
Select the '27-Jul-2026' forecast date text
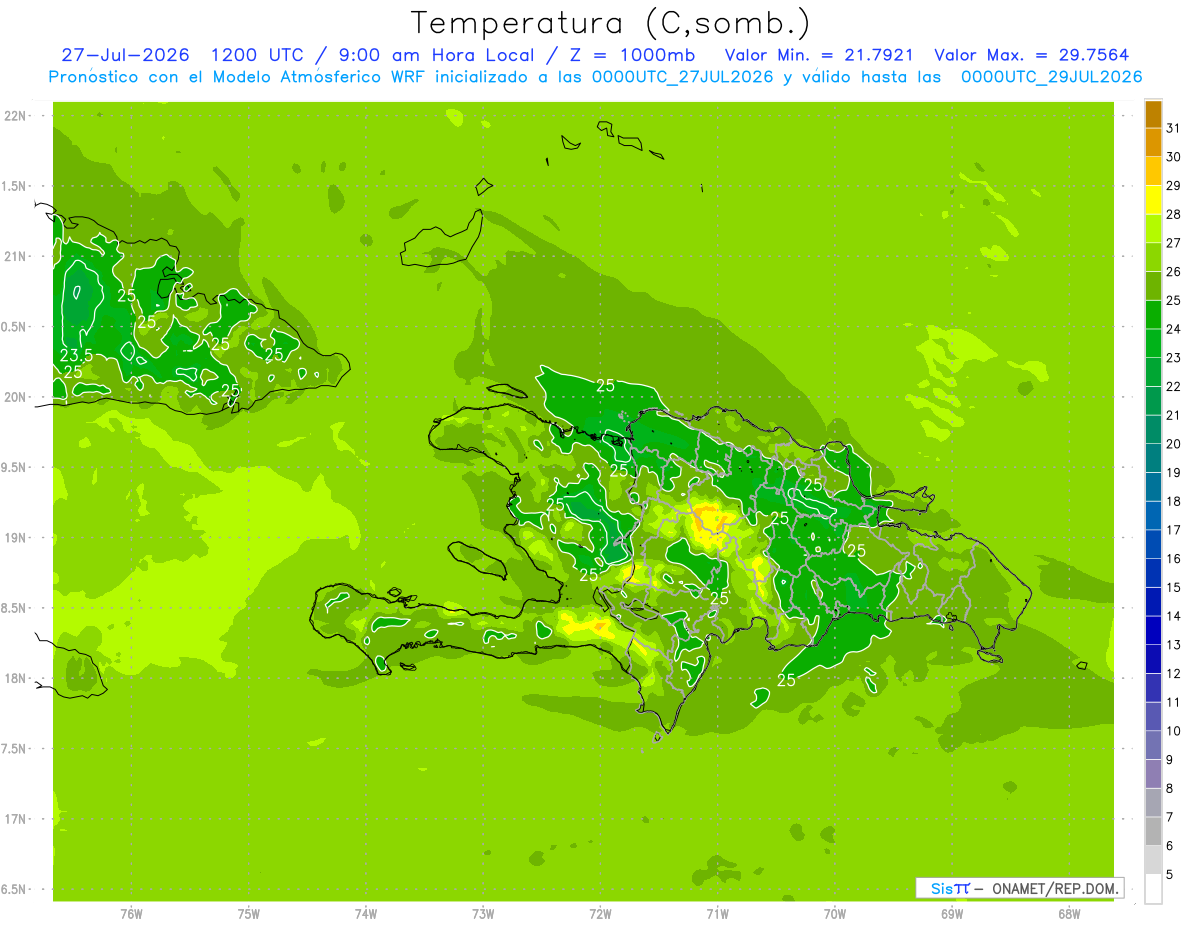click(126, 55)
